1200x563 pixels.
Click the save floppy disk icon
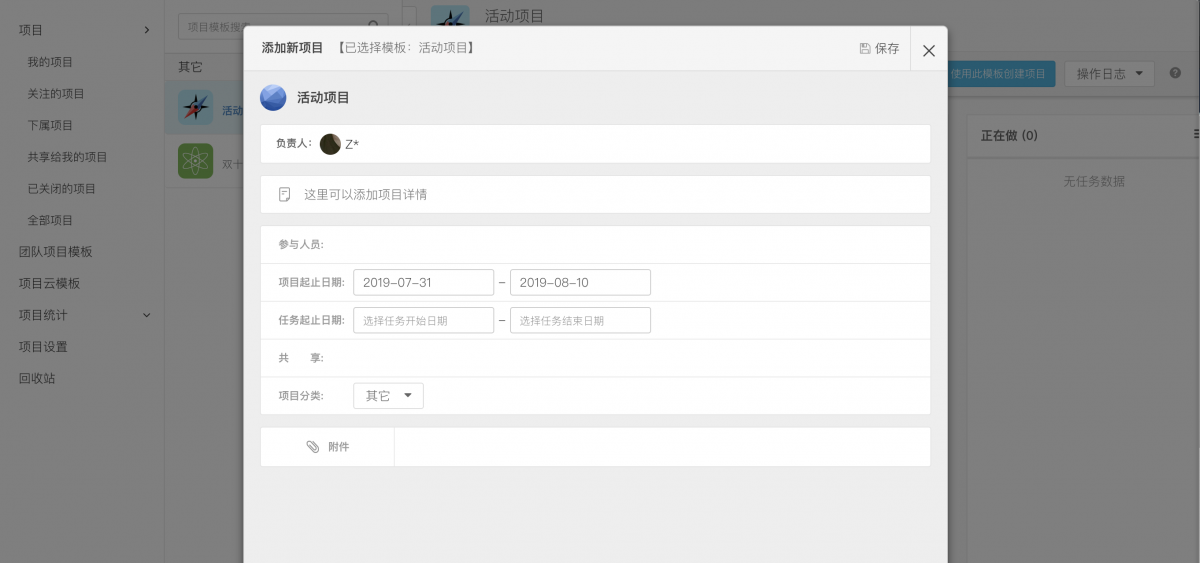865,49
